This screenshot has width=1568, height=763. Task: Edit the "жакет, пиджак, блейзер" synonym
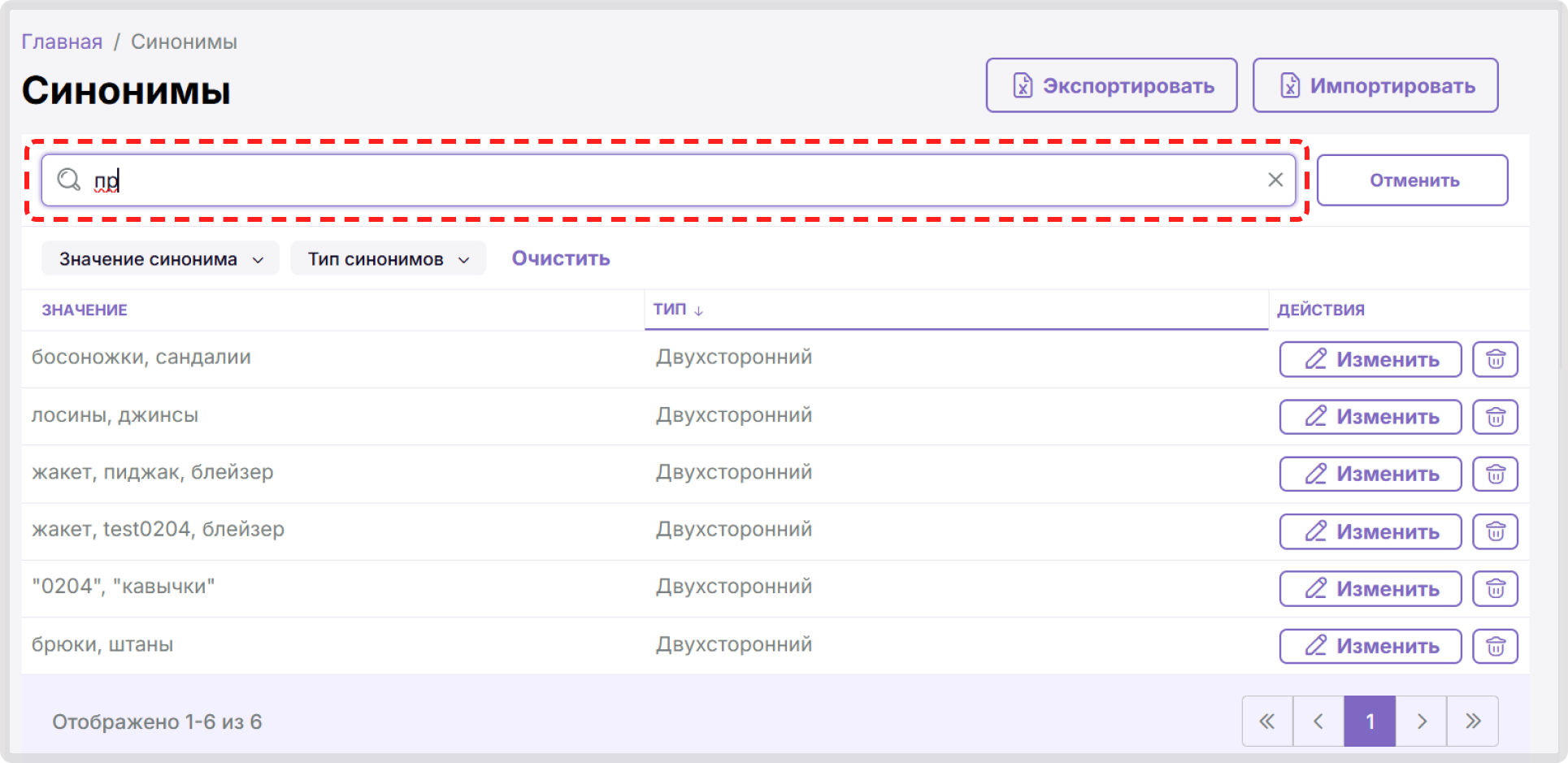click(x=1370, y=474)
